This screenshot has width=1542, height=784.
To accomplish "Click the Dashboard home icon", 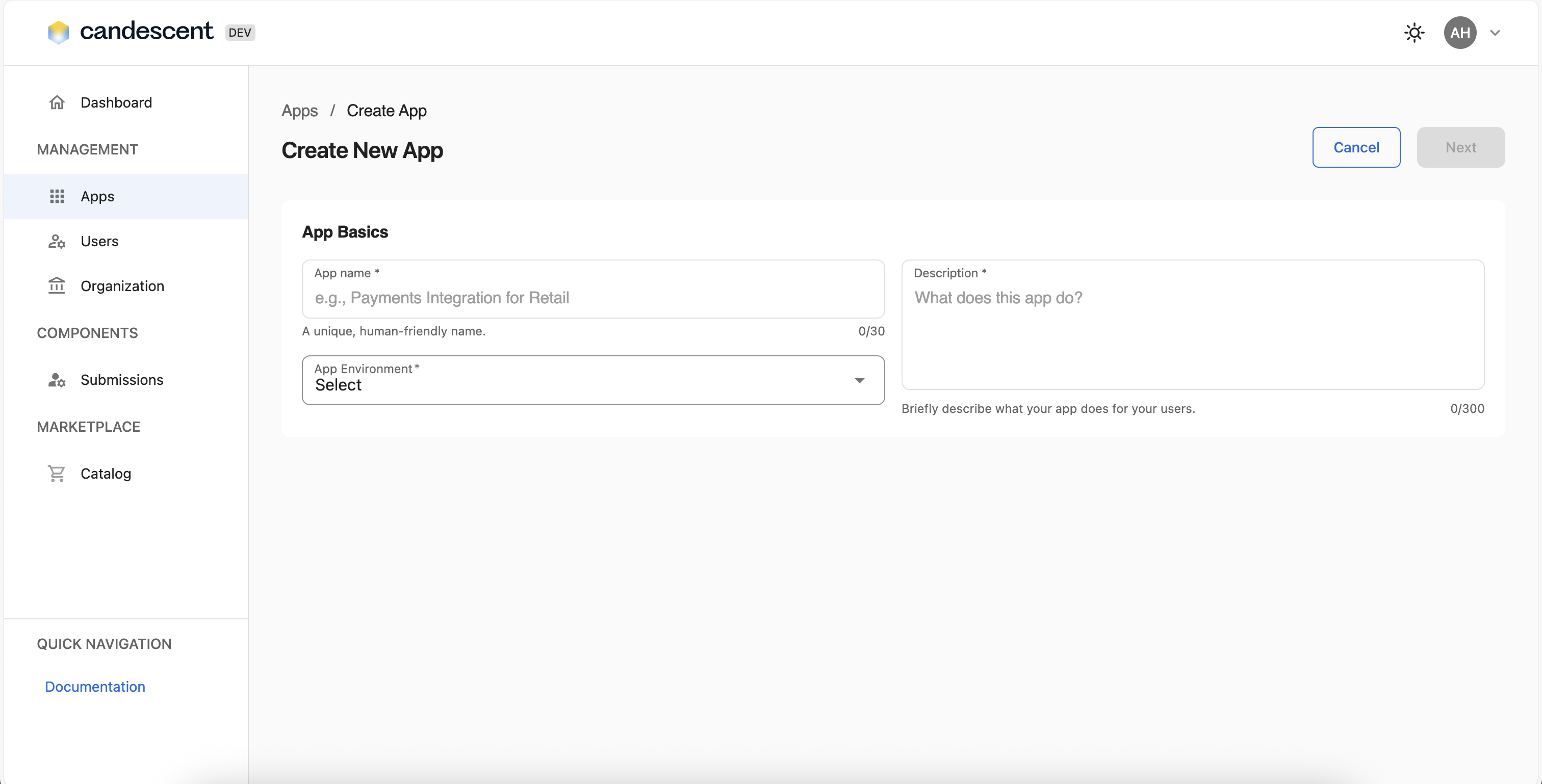I will [x=57, y=102].
